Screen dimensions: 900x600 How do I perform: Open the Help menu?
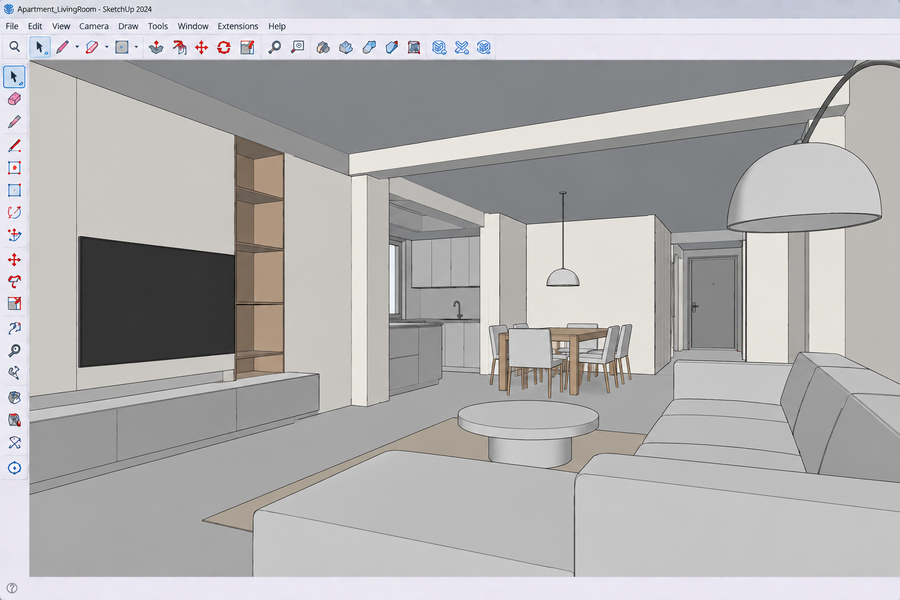tap(277, 26)
